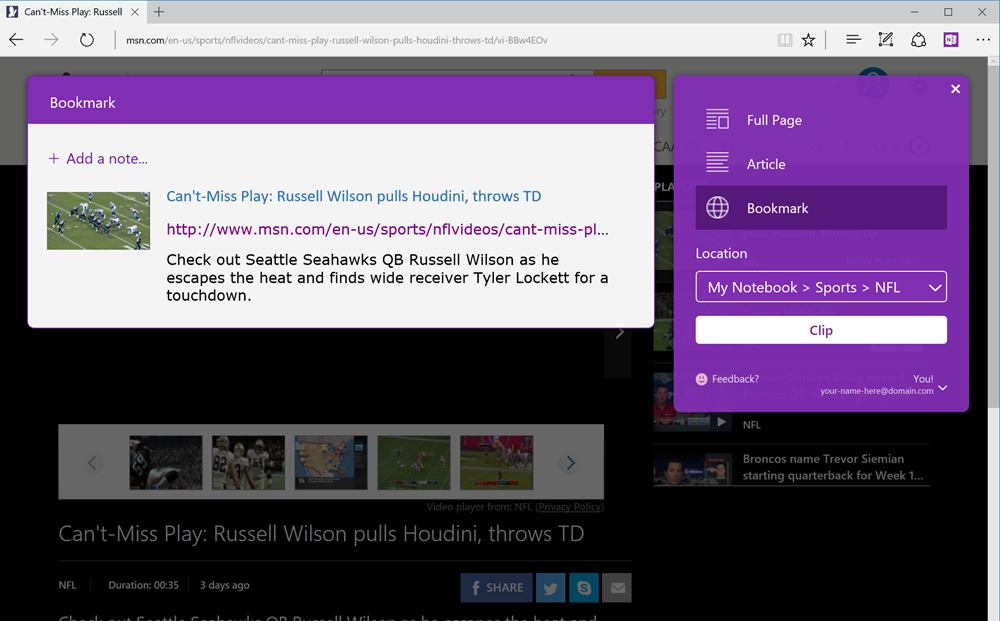The width and height of the screenshot is (1000, 621).
Task: Click the browser Forward arrow
Action: (51, 40)
